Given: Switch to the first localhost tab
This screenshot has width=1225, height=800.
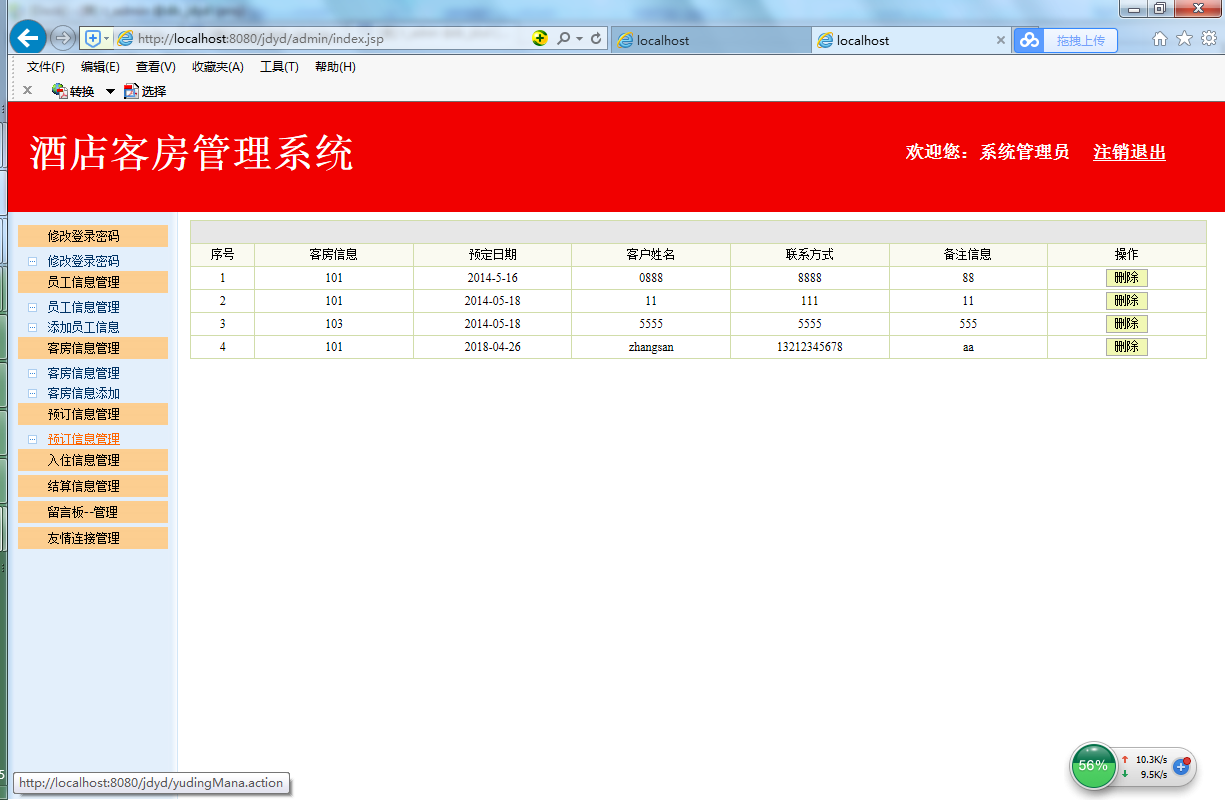Looking at the screenshot, I should click(709, 40).
